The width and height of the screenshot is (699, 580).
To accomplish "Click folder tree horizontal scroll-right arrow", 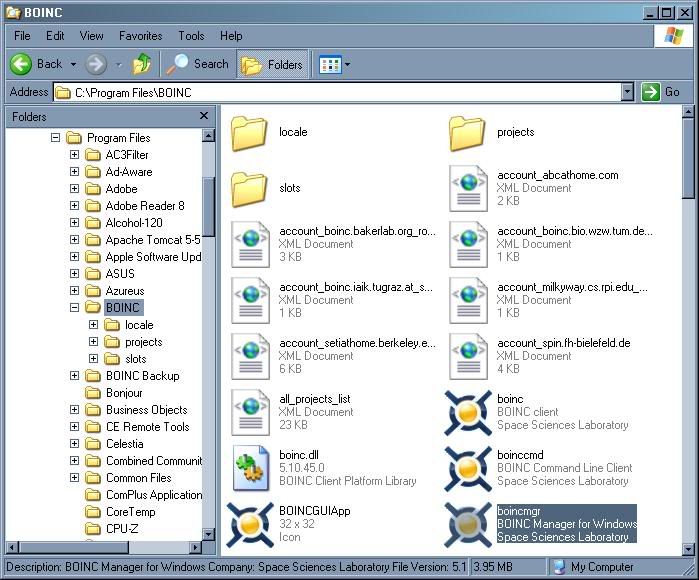I will [x=196, y=547].
